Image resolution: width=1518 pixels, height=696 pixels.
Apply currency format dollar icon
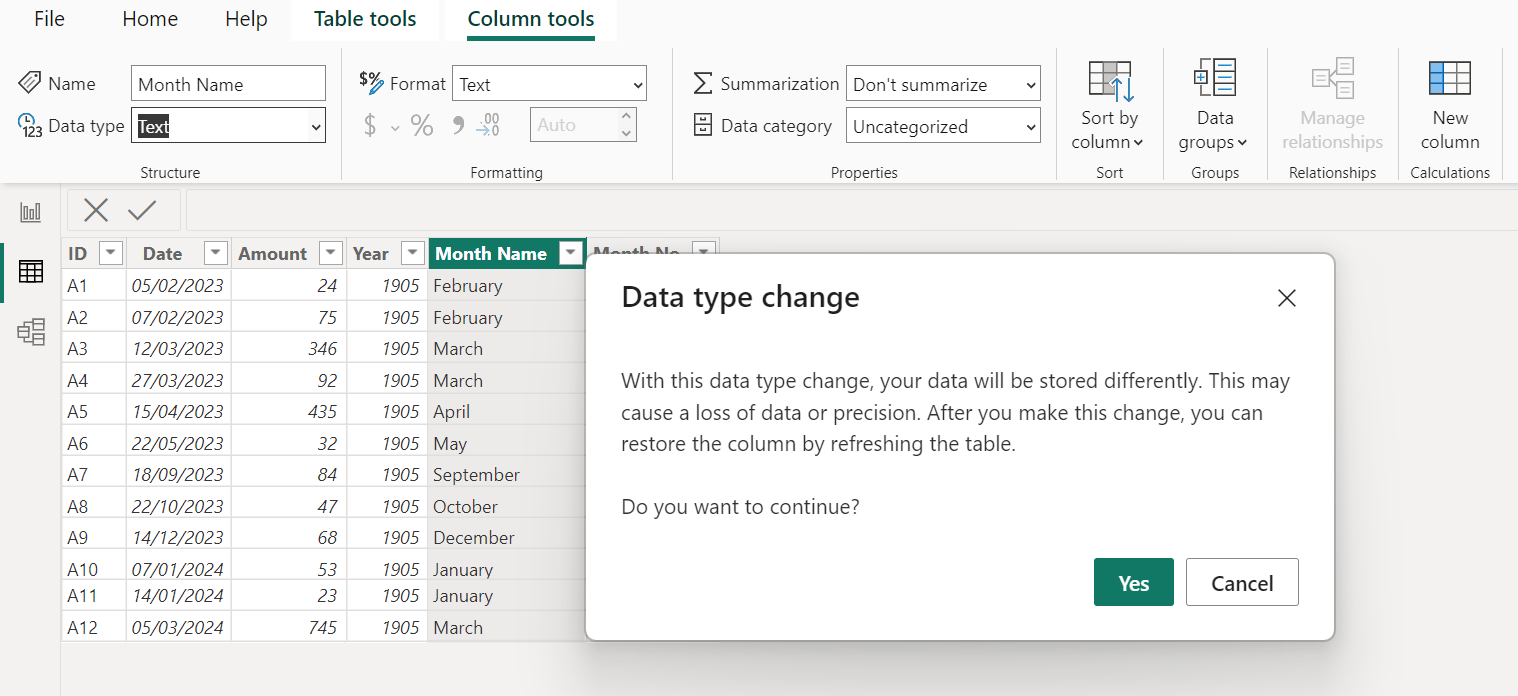(370, 126)
